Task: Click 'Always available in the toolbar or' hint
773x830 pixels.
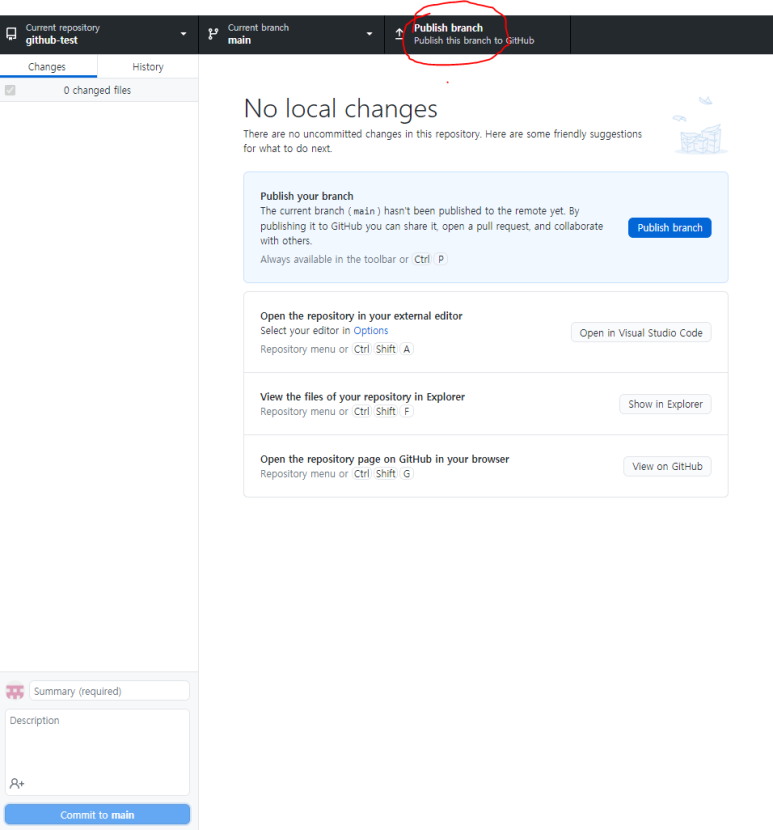Action: (334, 259)
